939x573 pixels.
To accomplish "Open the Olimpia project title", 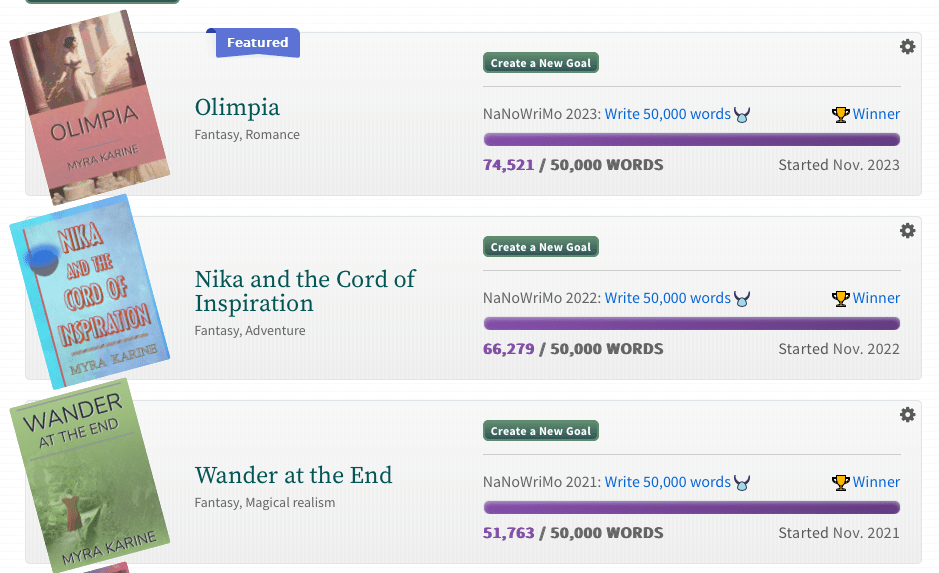I will point(237,107).
